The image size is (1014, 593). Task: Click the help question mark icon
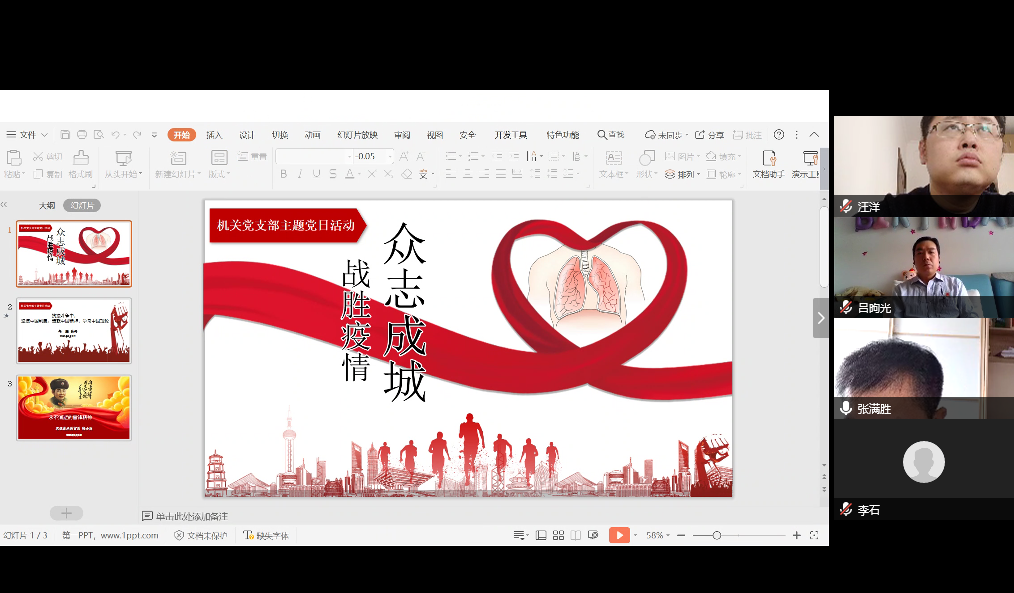pos(779,135)
